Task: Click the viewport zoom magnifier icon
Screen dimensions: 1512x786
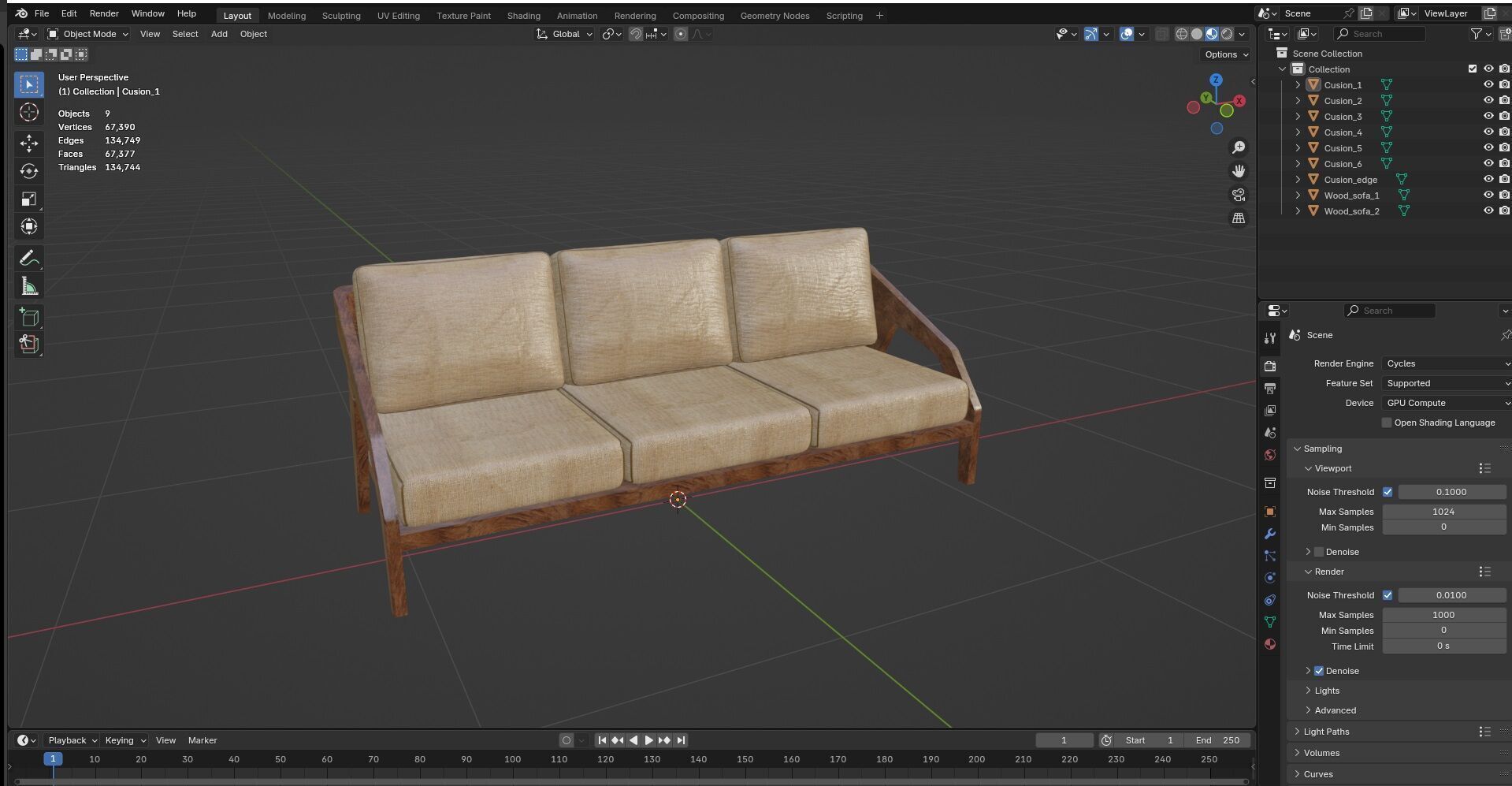Action: point(1239,147)
